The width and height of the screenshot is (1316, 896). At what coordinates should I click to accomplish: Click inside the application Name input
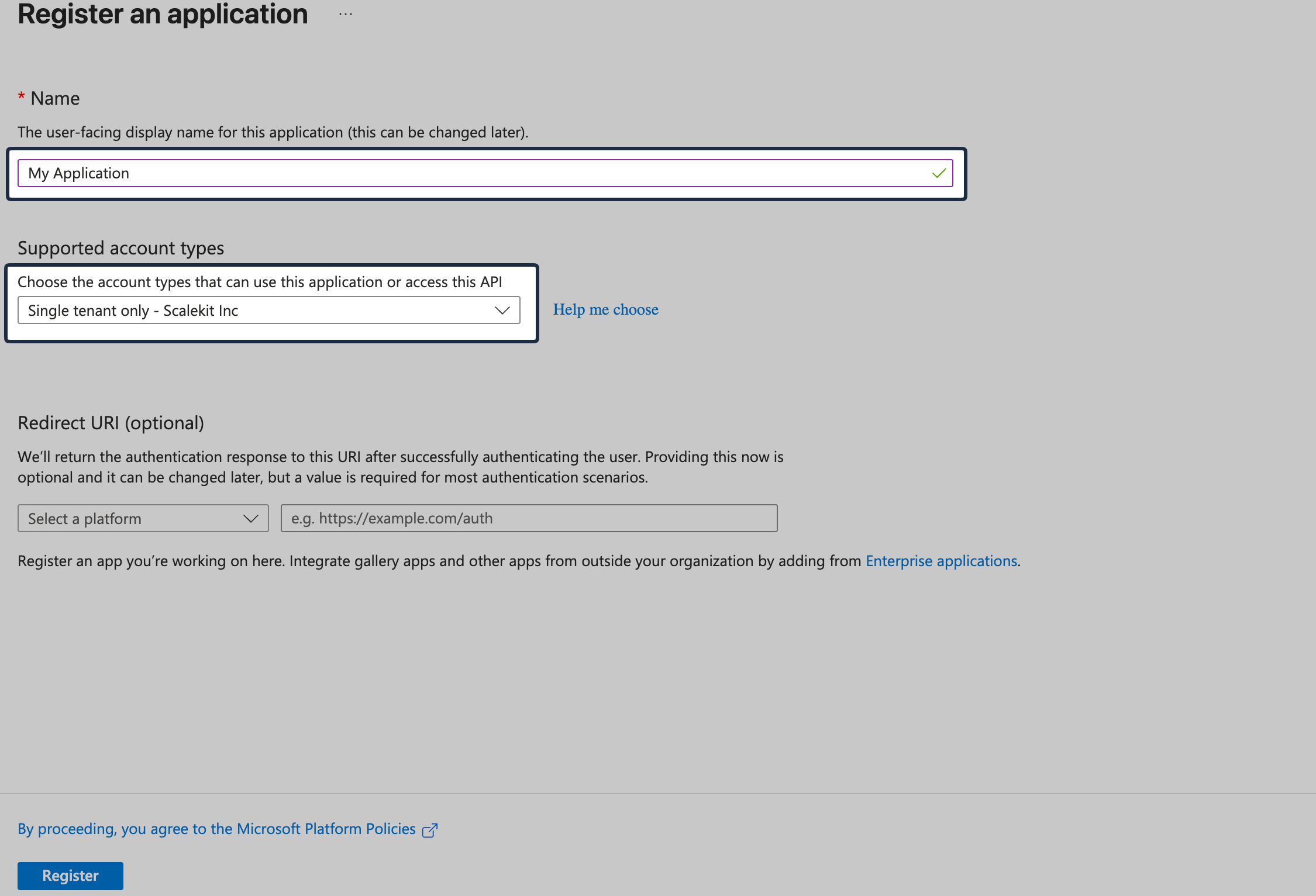click(x=485, y=173)
